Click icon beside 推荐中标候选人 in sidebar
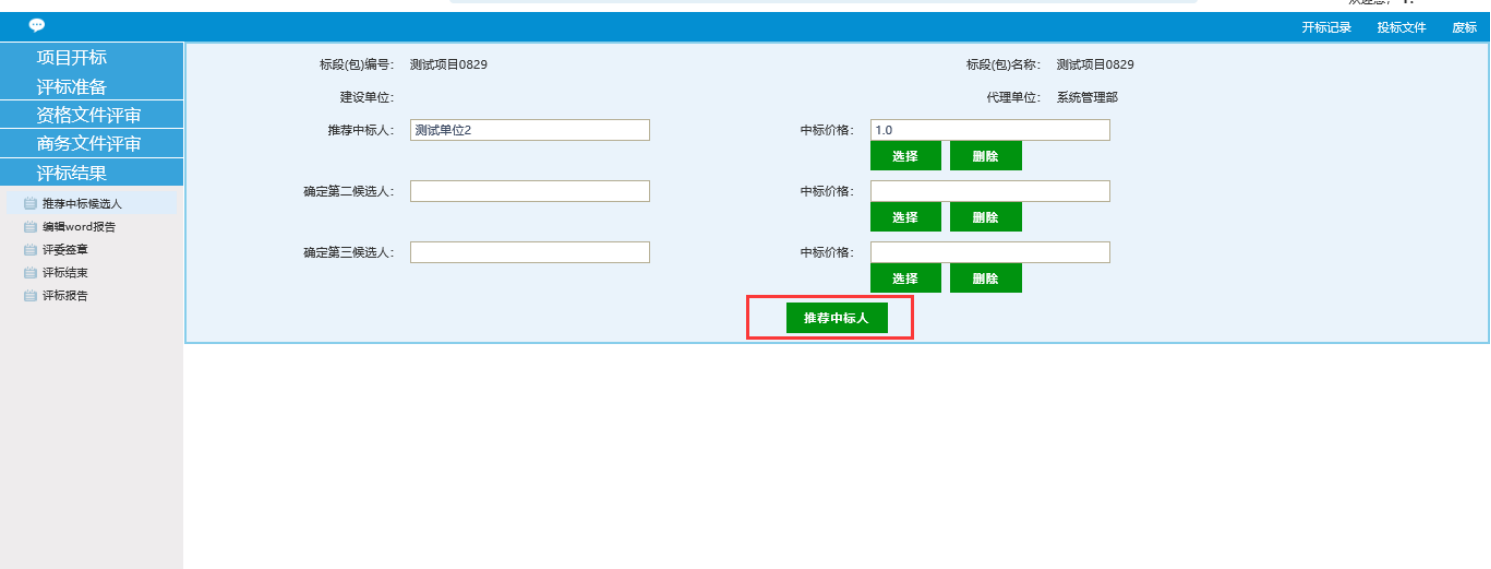 tap(30, 204)
